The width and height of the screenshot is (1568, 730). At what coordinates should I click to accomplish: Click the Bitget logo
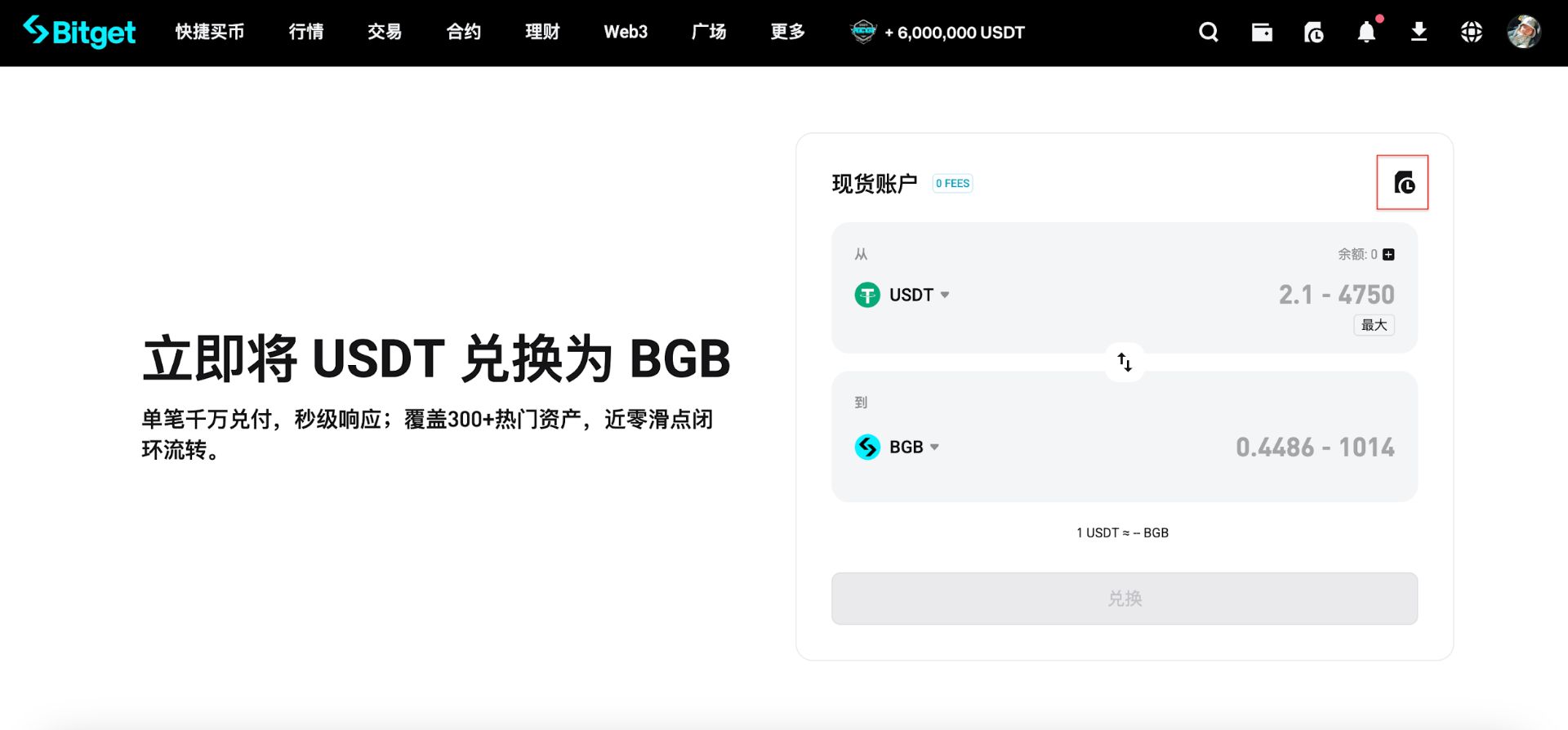(79, 32)
